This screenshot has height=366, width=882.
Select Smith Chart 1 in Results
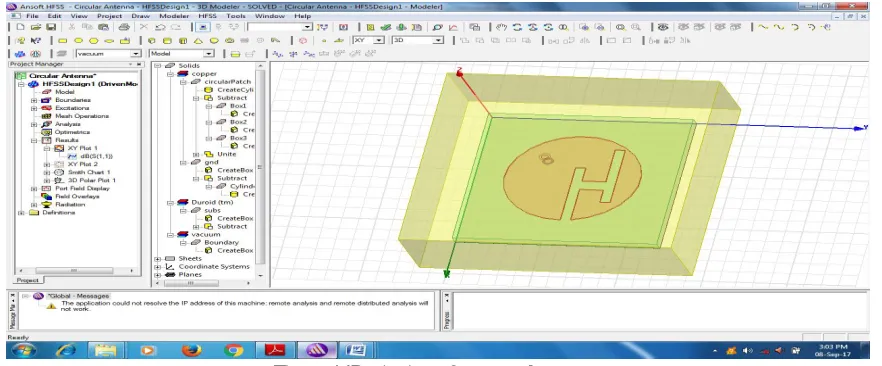[x=89, y=173]
